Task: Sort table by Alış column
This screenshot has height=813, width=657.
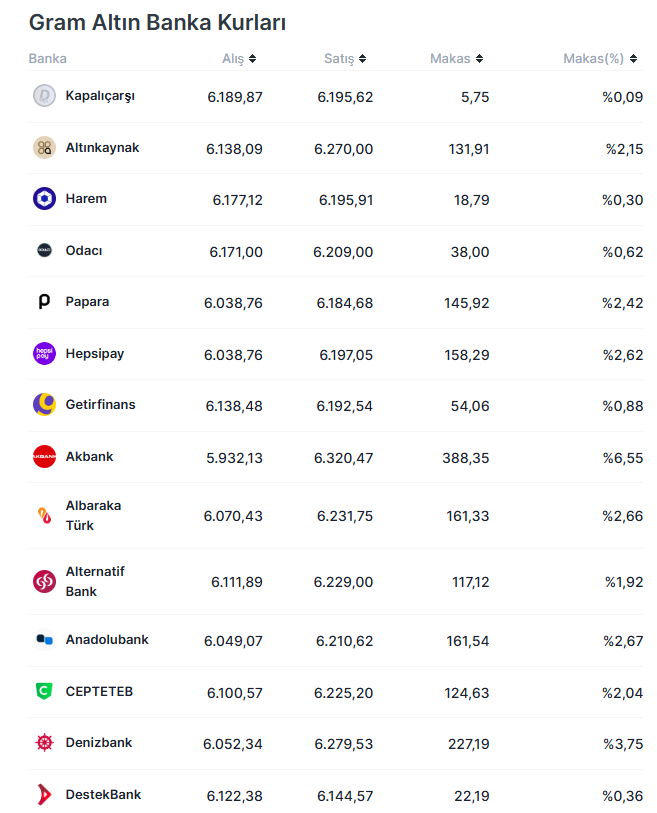Action: pyautogui.click(x=239, y=59)
